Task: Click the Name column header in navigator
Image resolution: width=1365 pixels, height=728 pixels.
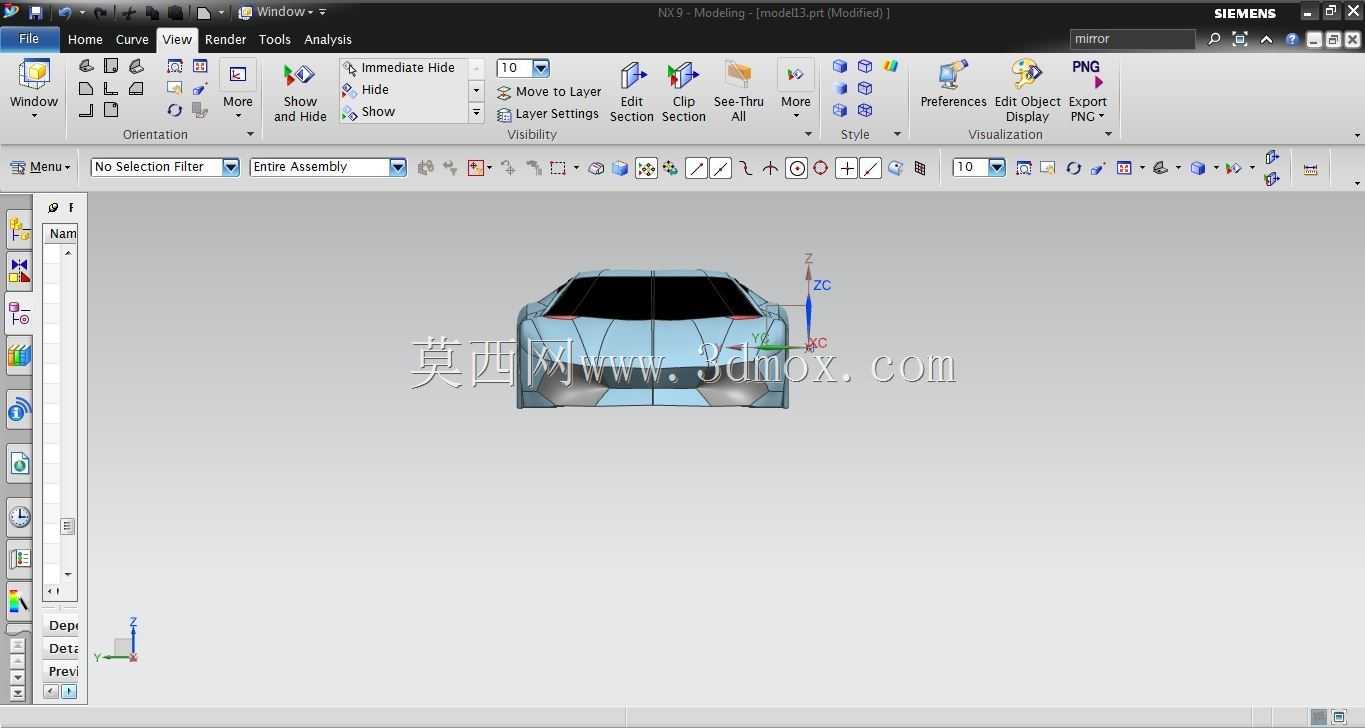Action: click(61, 233)
